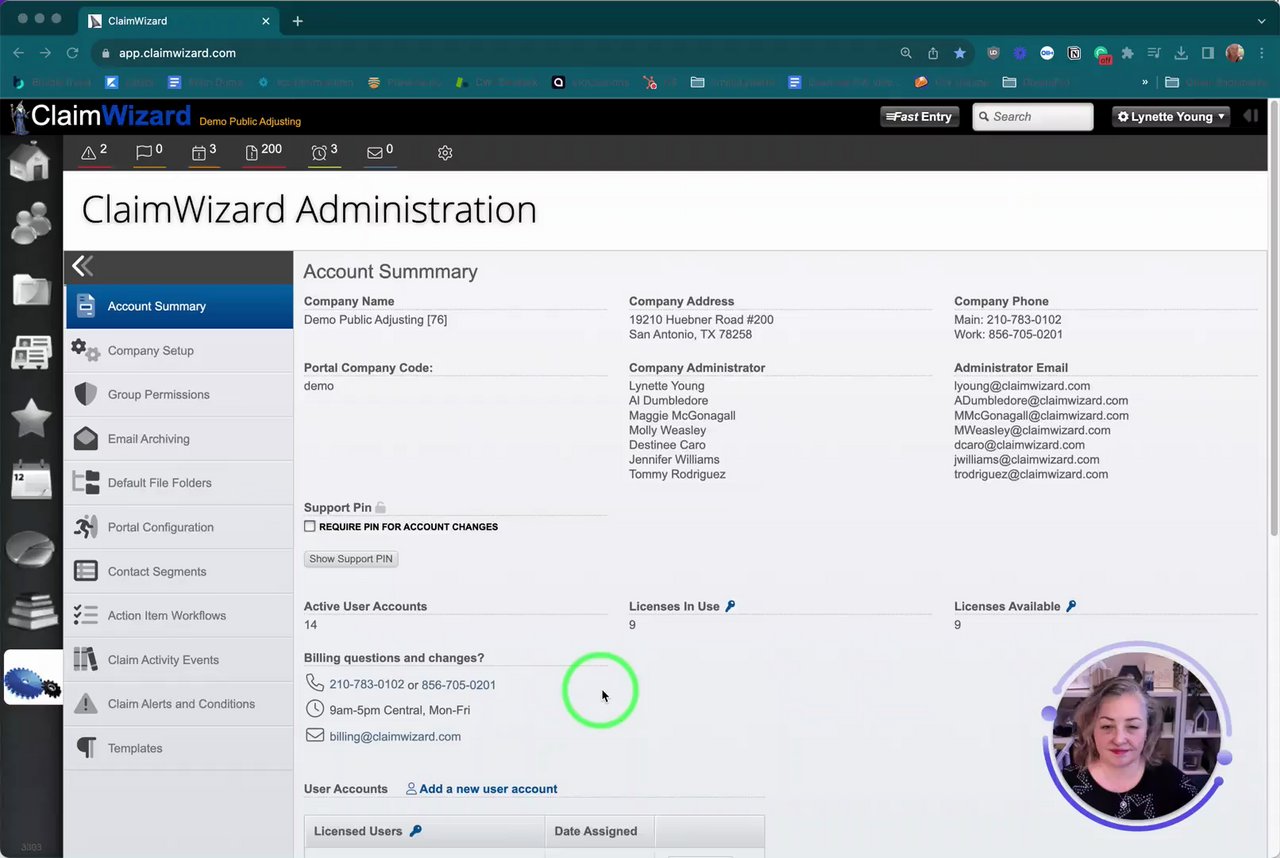Click the browser profile avatar
Viewport: 1280px width, 858px height.
tap(1235, 53)
